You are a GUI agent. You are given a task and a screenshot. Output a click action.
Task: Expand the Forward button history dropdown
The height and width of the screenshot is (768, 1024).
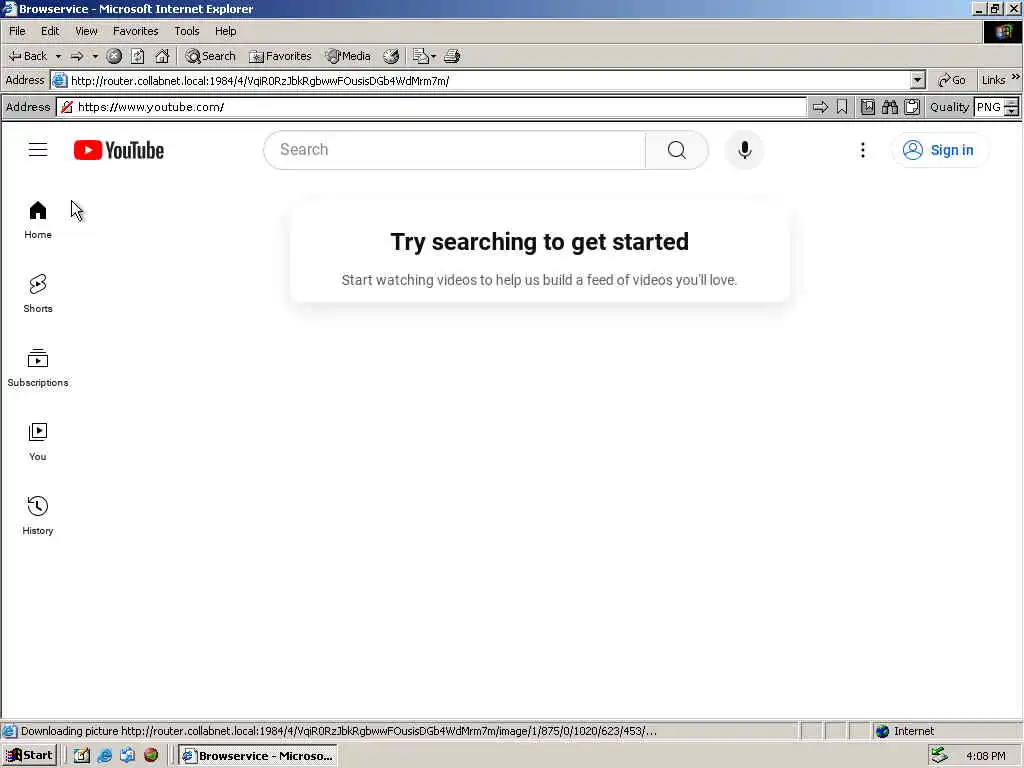[95, 56]
